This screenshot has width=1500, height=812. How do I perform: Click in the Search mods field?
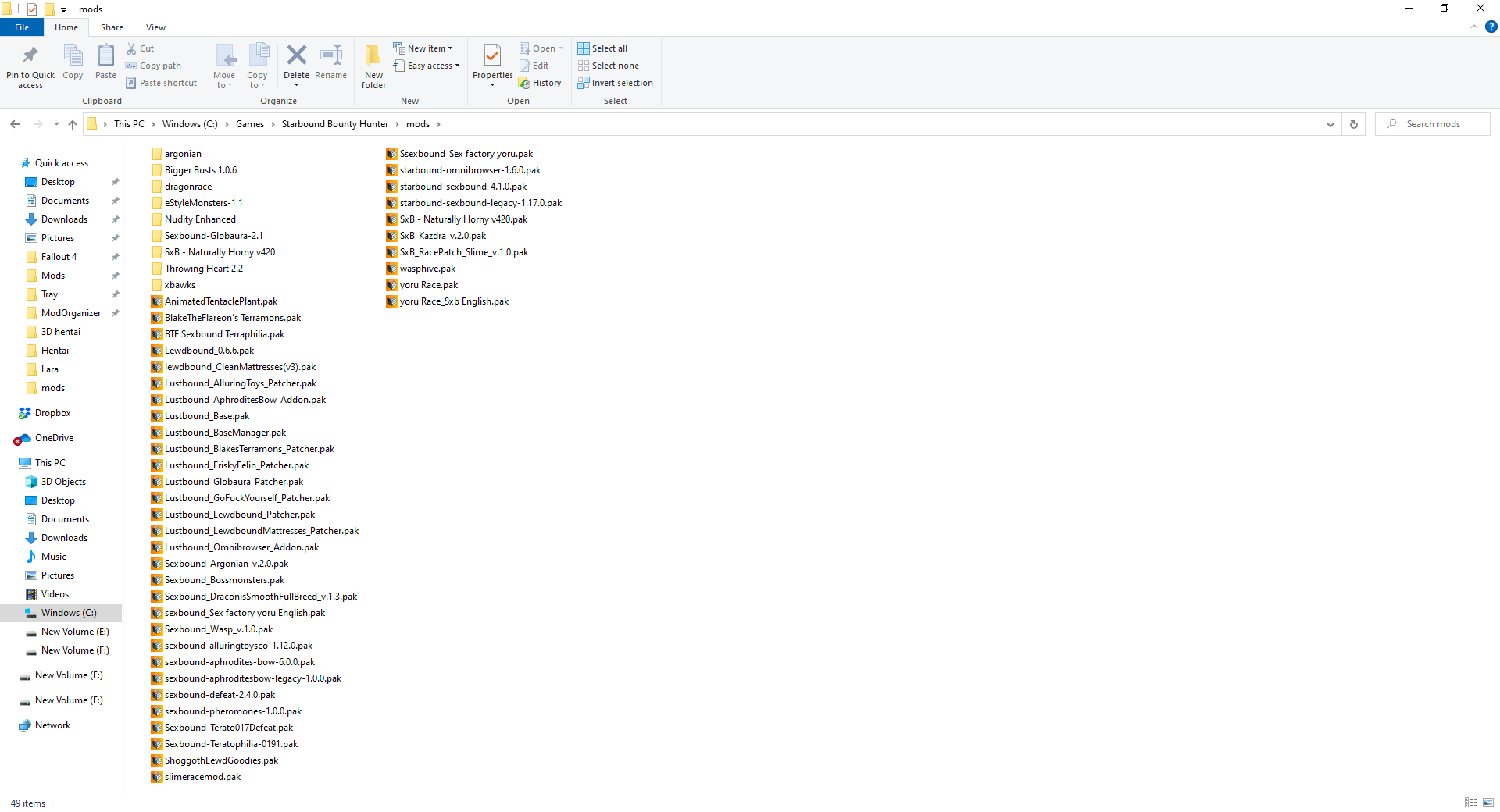point(1433,124)
